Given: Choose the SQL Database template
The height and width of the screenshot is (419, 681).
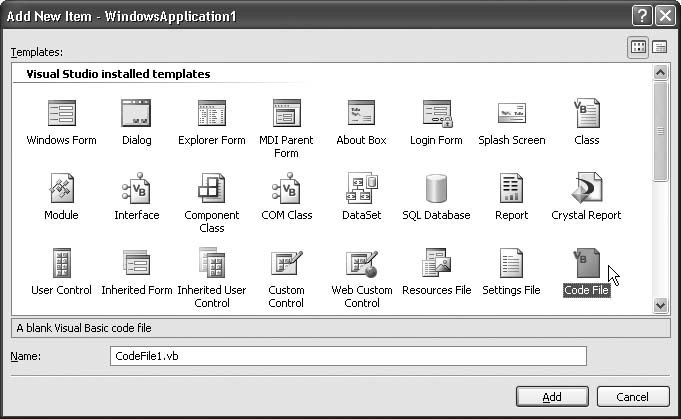Looking at the screenshot, I should coord(436,188).
